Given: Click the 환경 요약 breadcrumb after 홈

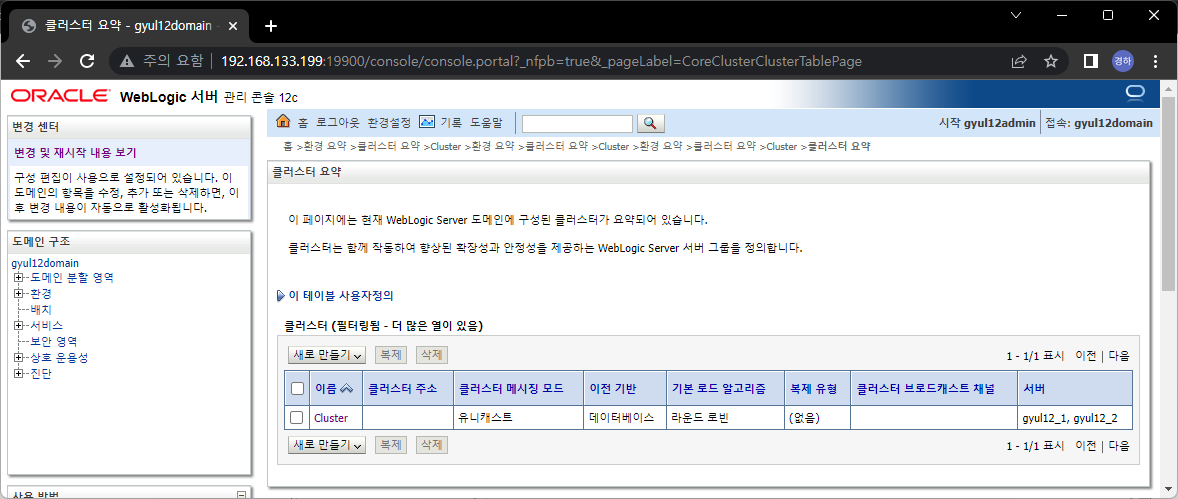Looking at the screenshot, I should 324,147.
